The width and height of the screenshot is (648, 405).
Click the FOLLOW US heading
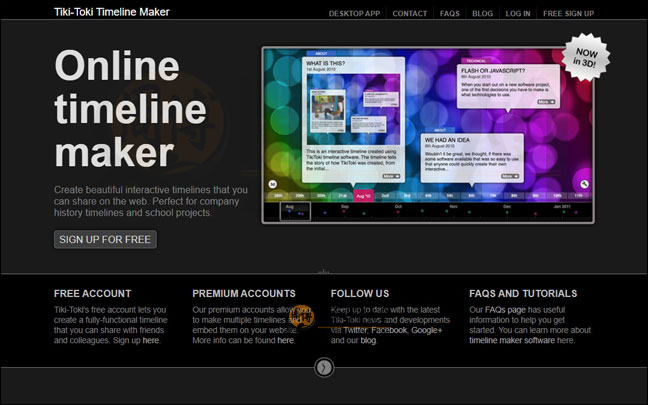click(360, 293)
